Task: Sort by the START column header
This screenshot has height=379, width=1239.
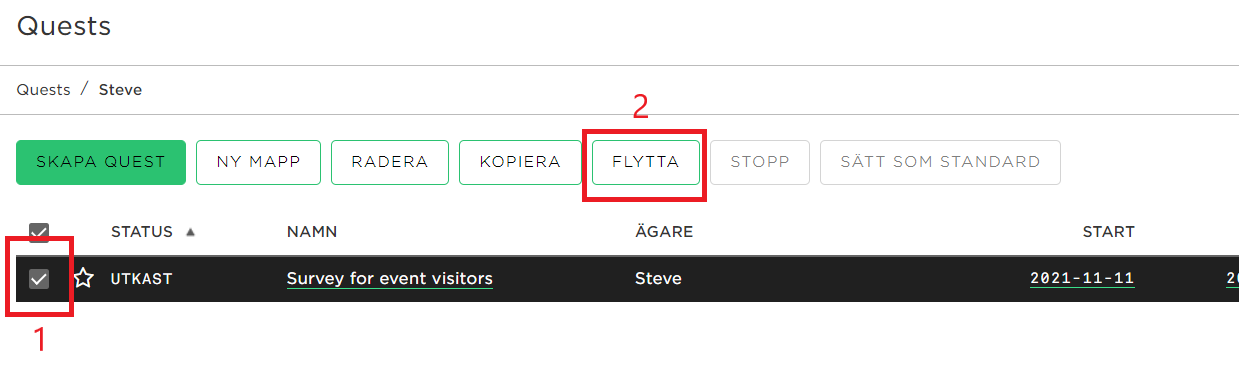Action: 1109,232
